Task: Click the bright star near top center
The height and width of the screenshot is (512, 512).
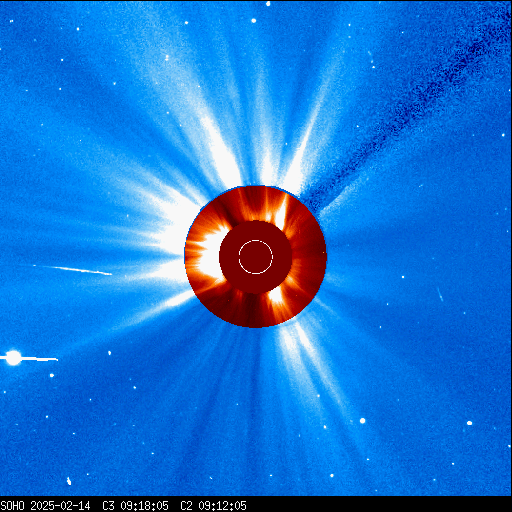Action: click(253, 21)
